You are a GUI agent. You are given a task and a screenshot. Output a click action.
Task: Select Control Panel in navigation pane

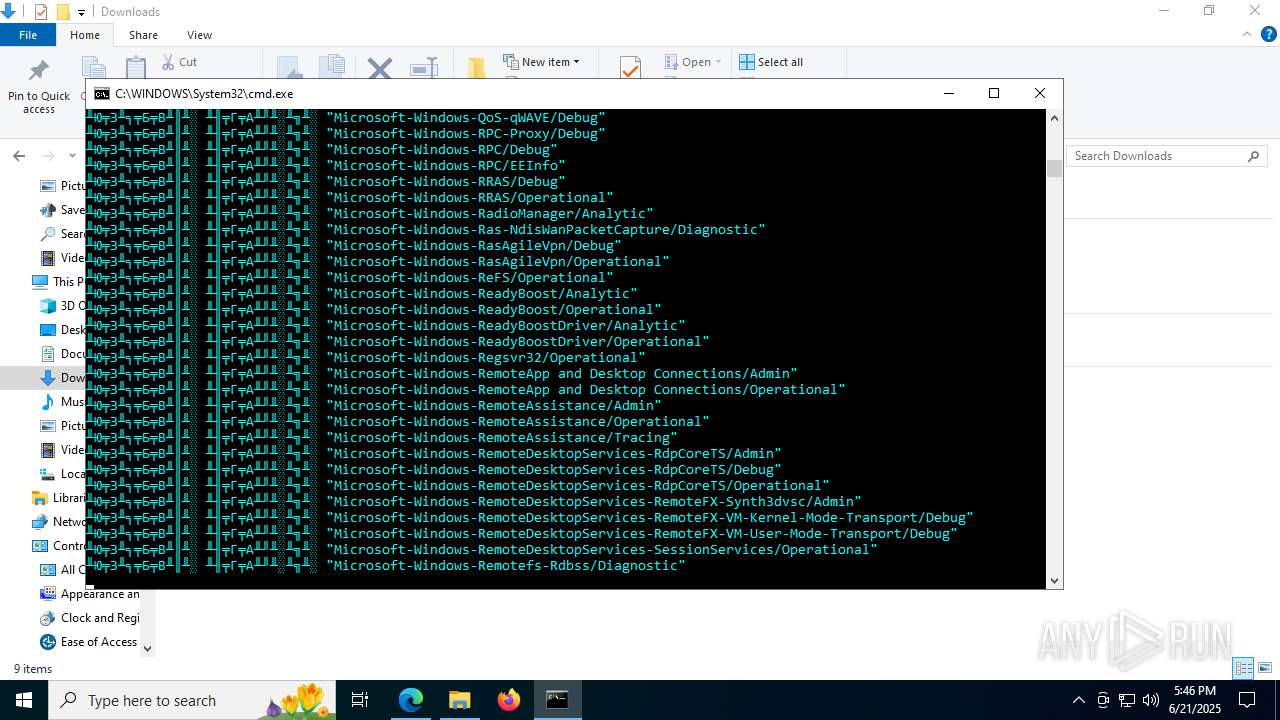pyautogui.click(x=58, y=546)
